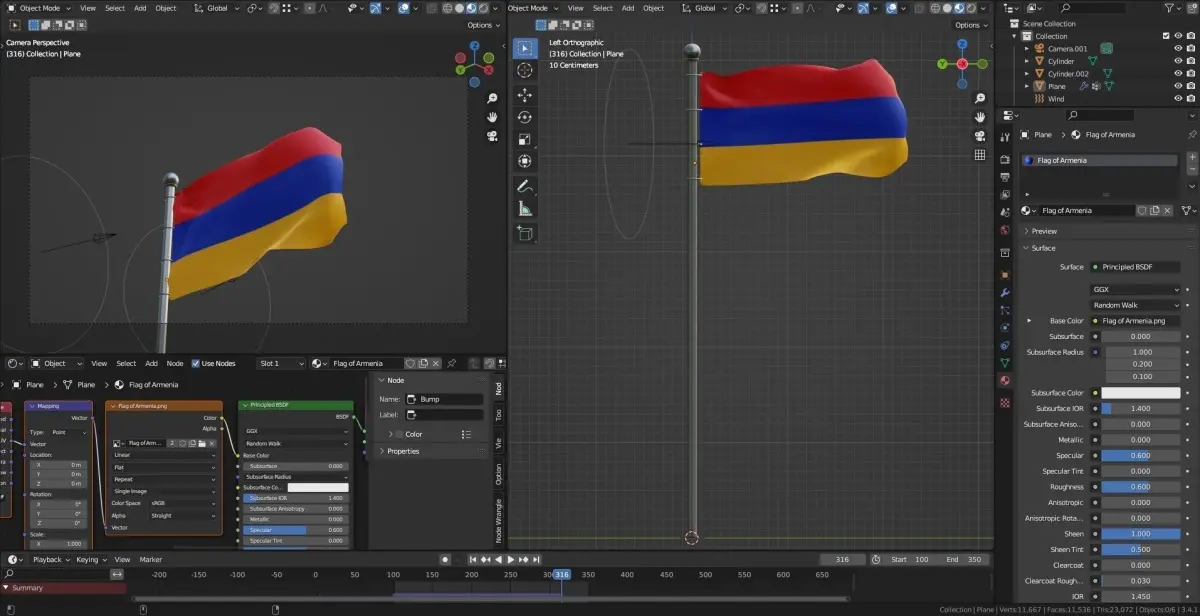Expand the Properties panel in node sidebar
The width and height of the screenshot is (1200, 616).
404,451
